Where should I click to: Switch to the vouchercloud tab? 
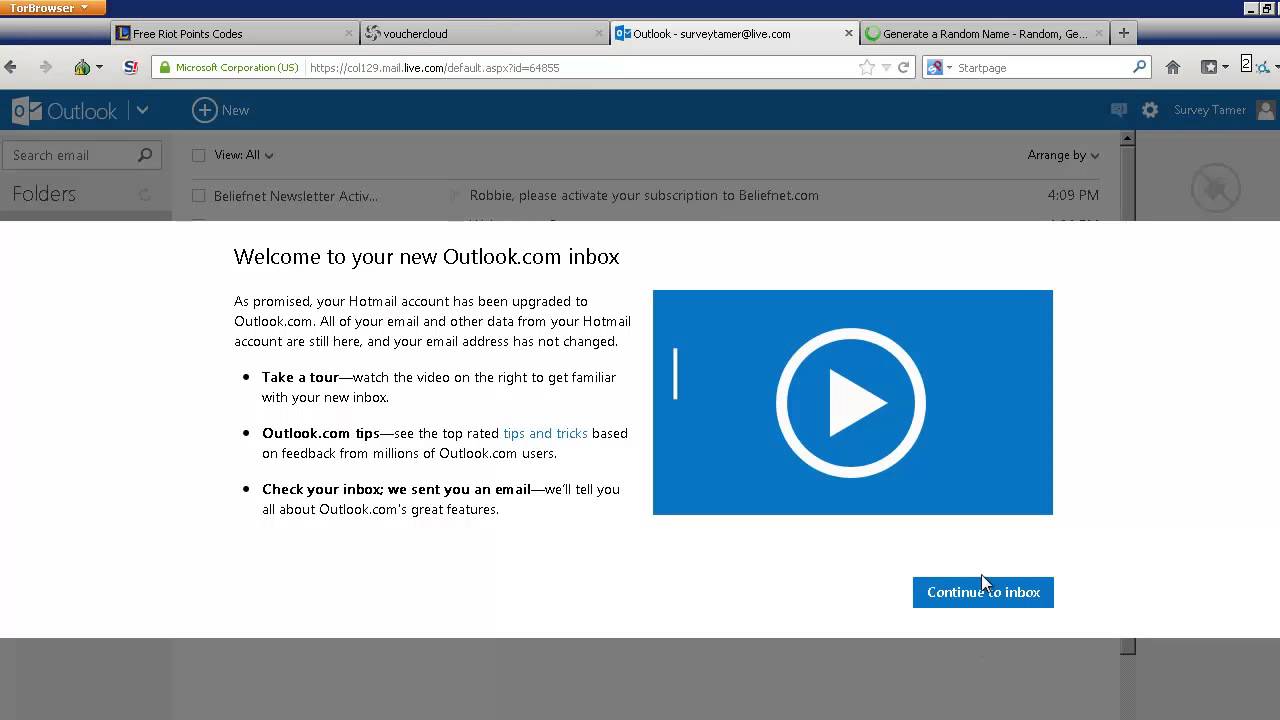(485, 33)
